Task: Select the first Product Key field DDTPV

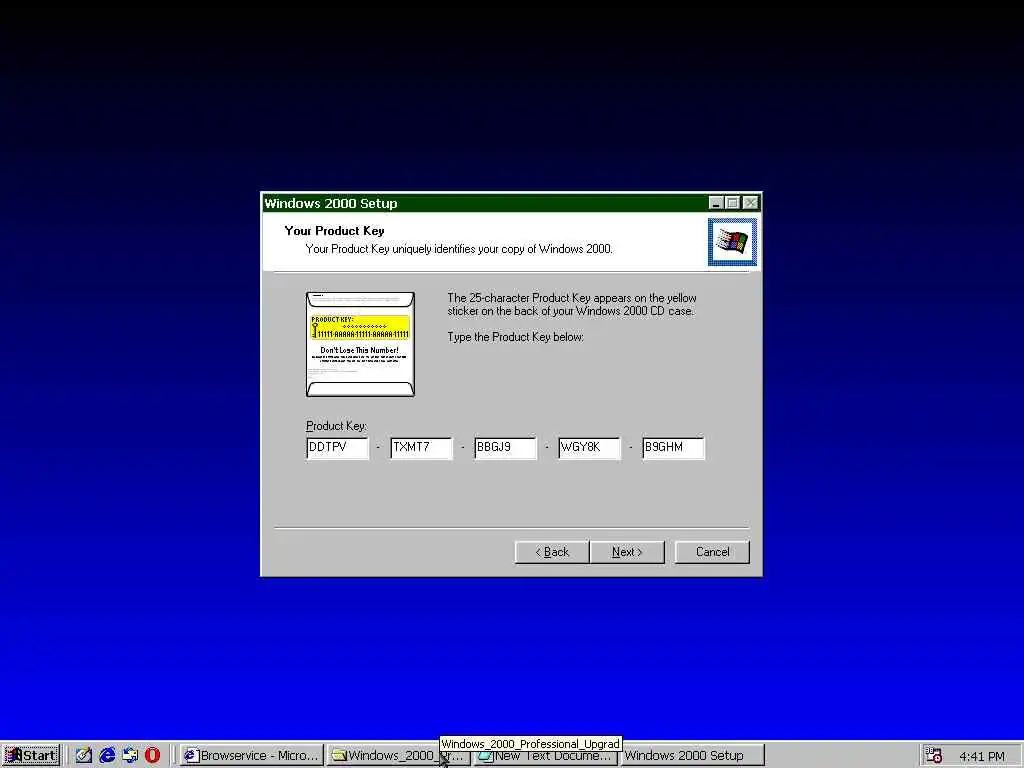Action: [x=337, y=448]
